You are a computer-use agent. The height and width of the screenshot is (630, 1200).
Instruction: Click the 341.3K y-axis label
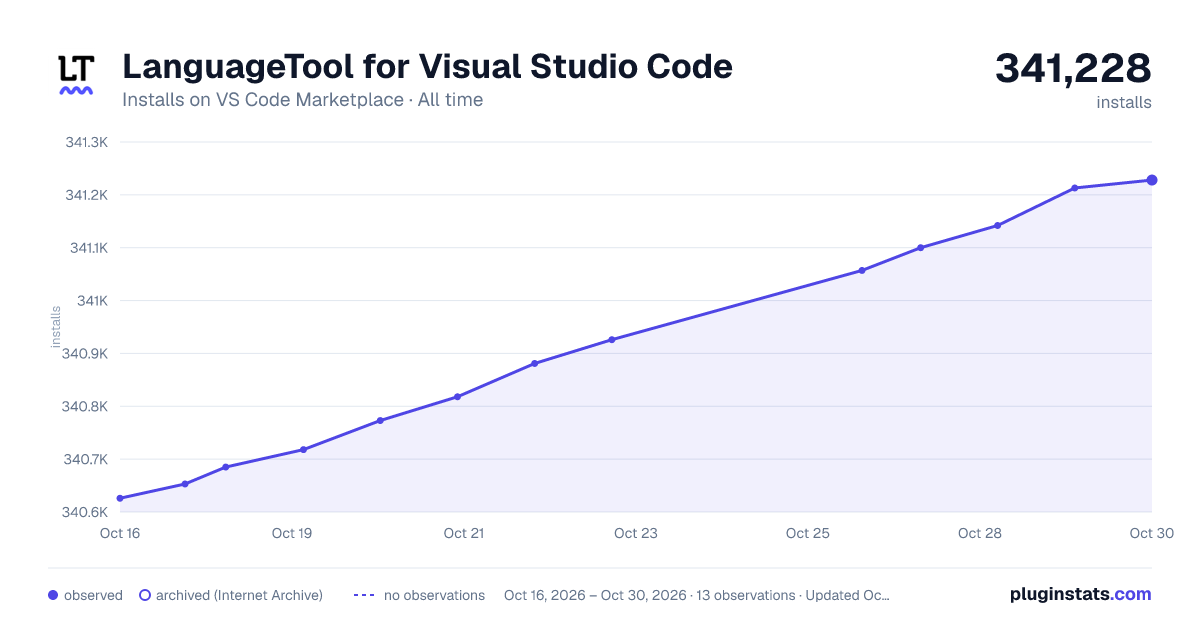click(x=86, y=142)
